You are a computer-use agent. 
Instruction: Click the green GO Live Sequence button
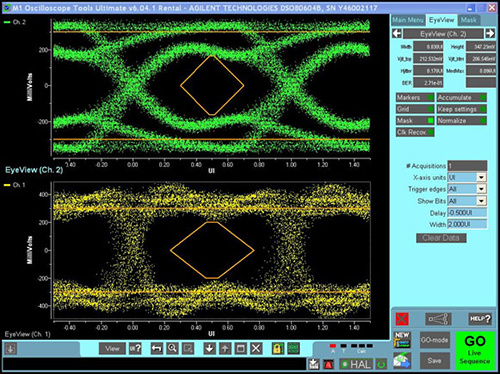[475, 350]
